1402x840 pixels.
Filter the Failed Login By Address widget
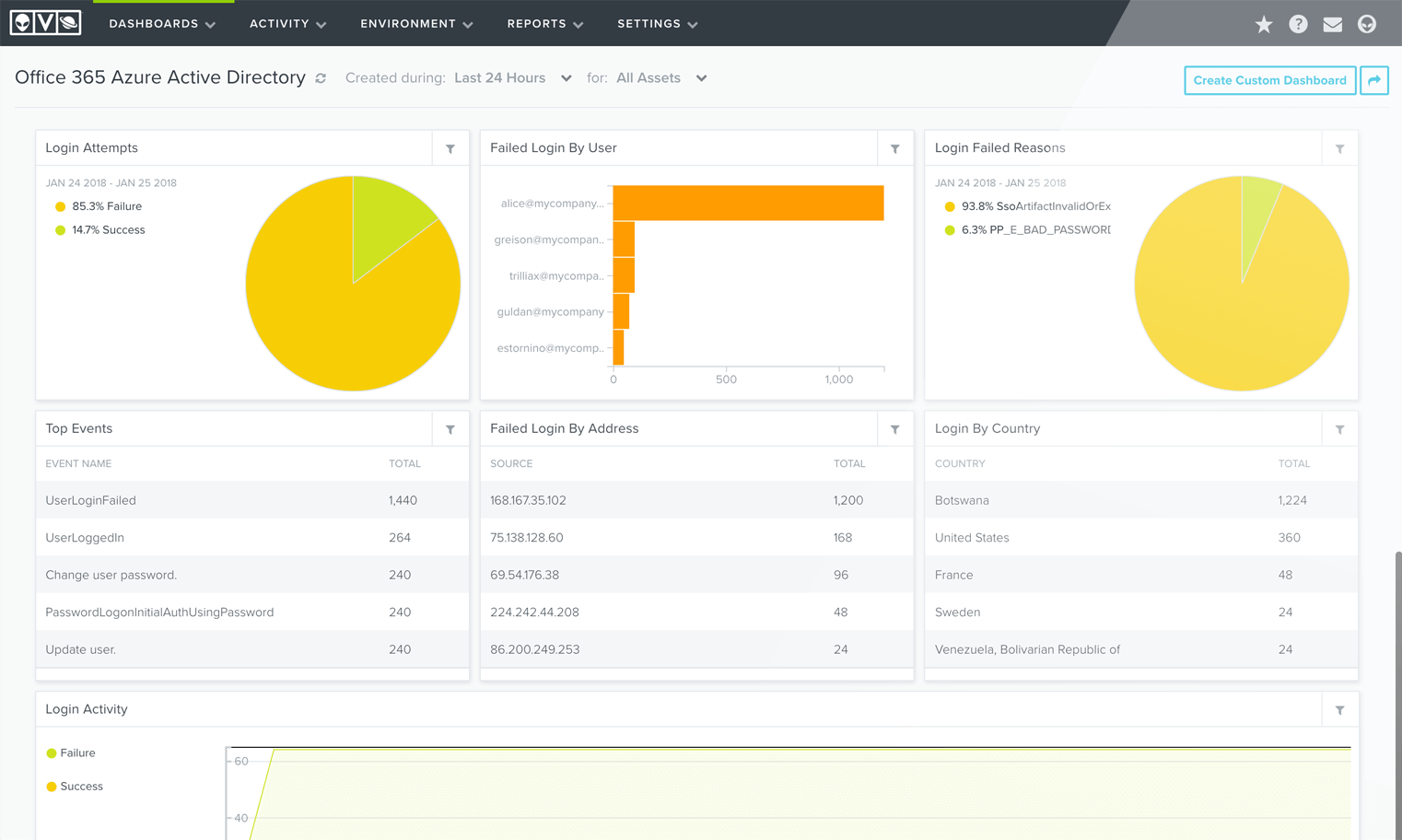[895, 429]
